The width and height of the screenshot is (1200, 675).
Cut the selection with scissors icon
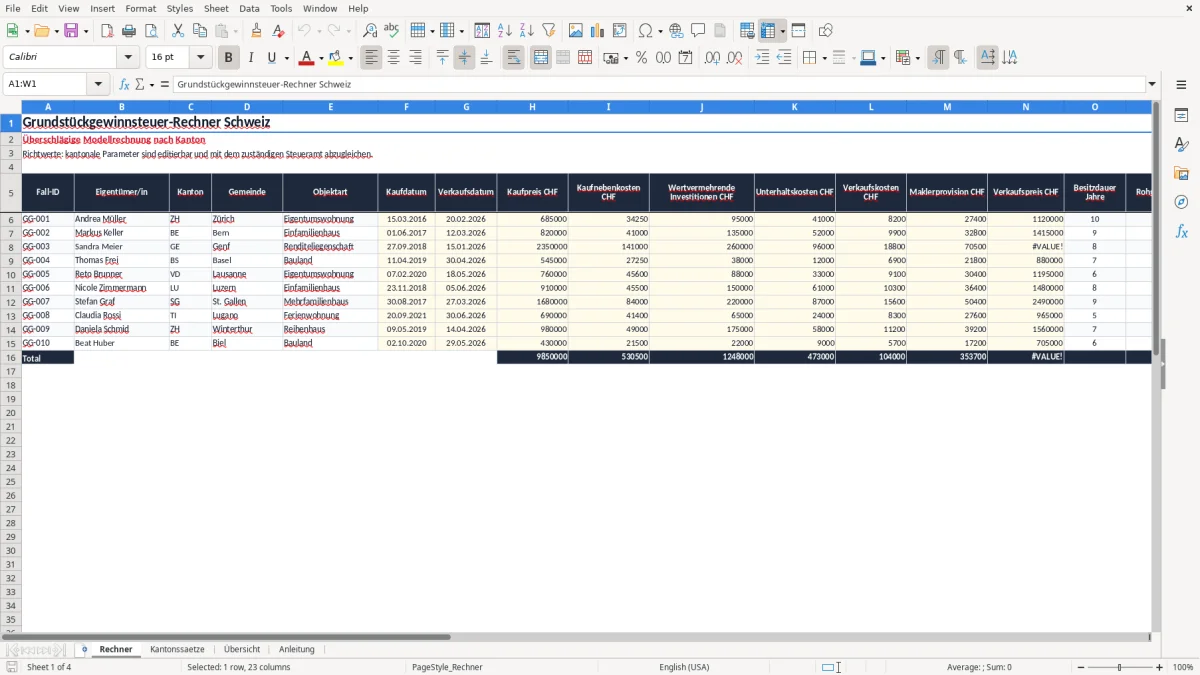(178, 31)
